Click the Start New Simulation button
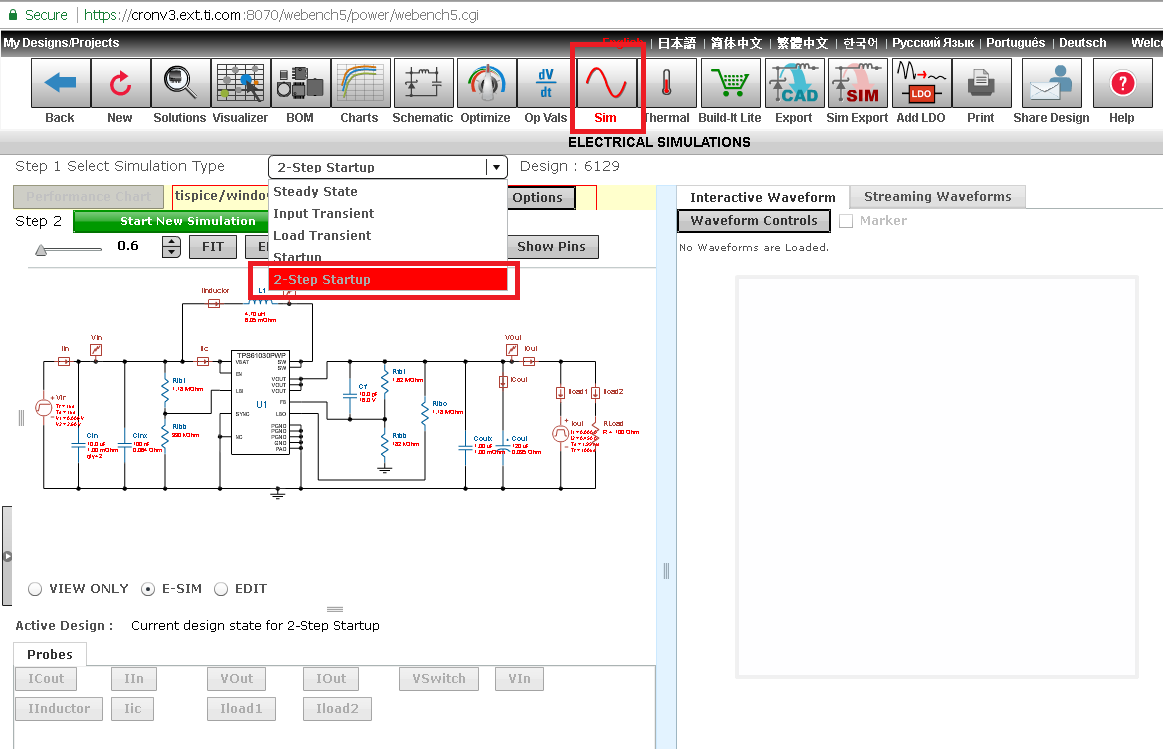Viewport: 1163px width, 749px height. click(171, 221)
